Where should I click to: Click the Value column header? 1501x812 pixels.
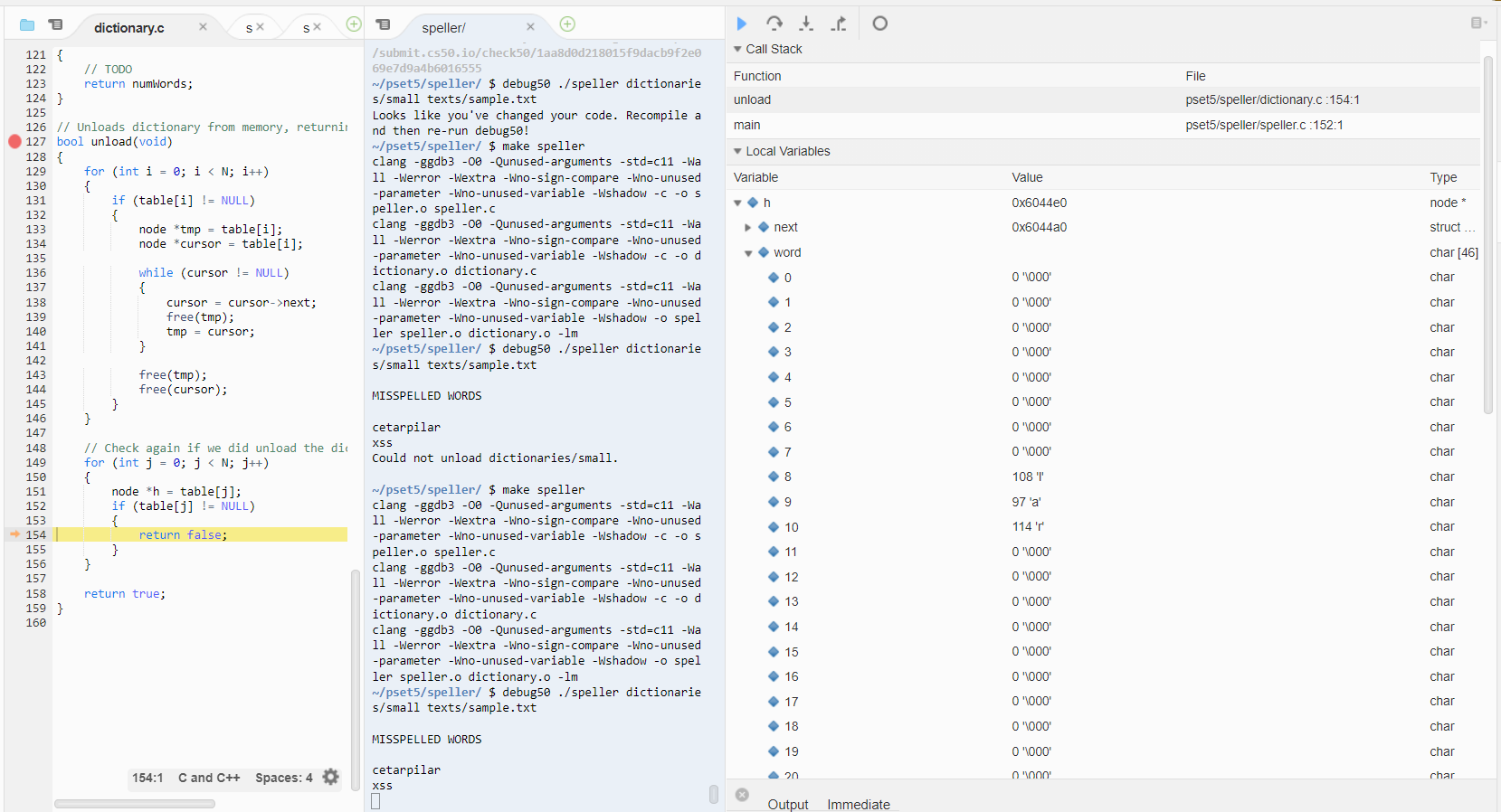click(x=1027, y=177)
